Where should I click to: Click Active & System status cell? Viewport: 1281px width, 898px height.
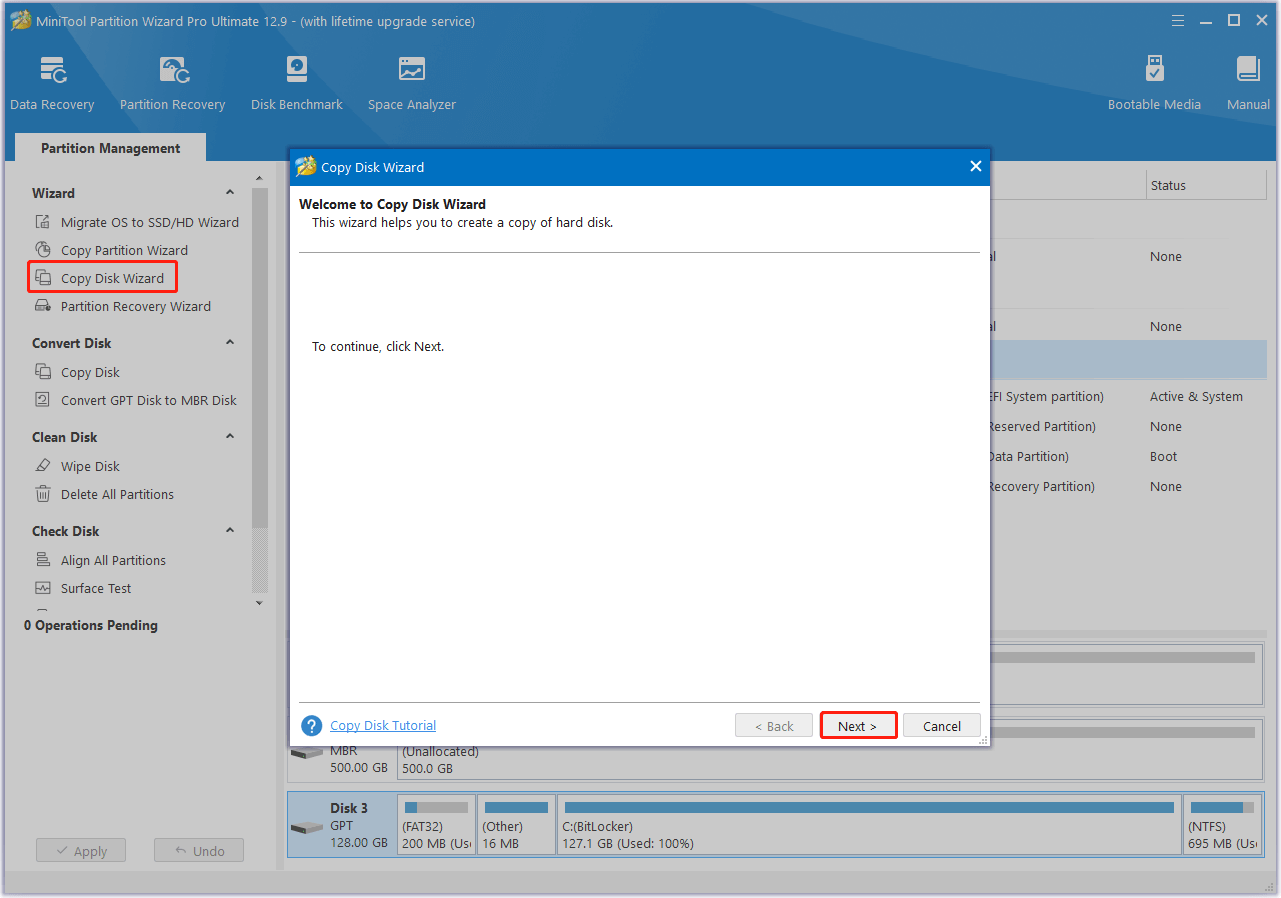tap(1196, 396)
